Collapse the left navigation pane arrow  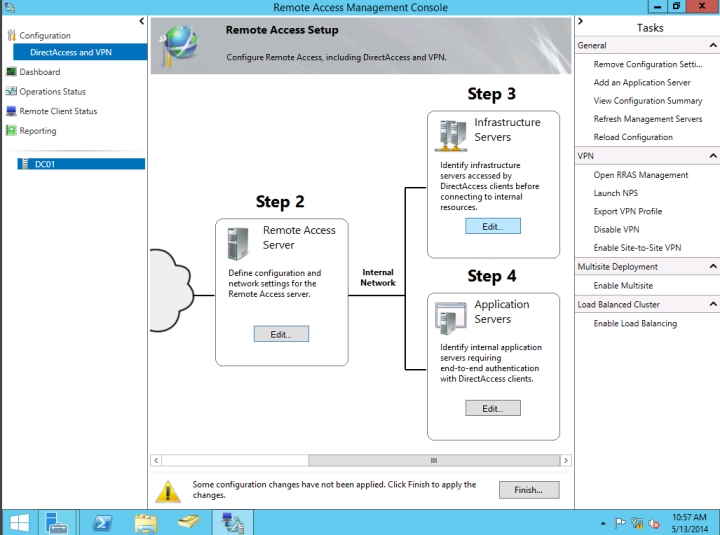tap(141, 21)
